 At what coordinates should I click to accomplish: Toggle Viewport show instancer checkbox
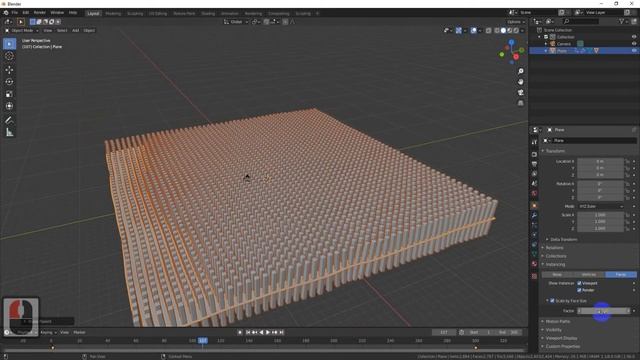[579, 283]
